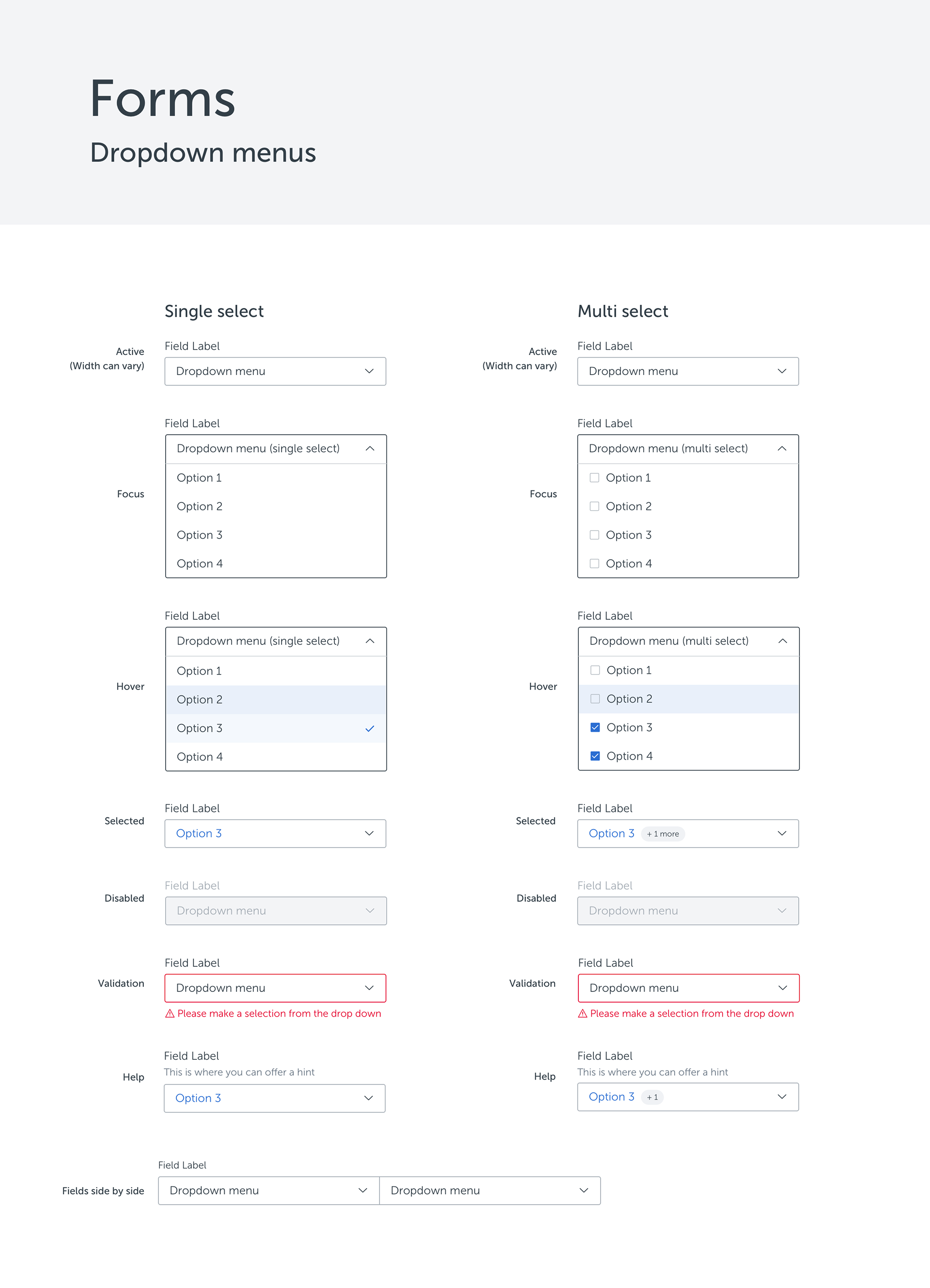The image size is (930, 1288).
Task: Open the left side-by-side dropdown menu
Action: 268,1190
